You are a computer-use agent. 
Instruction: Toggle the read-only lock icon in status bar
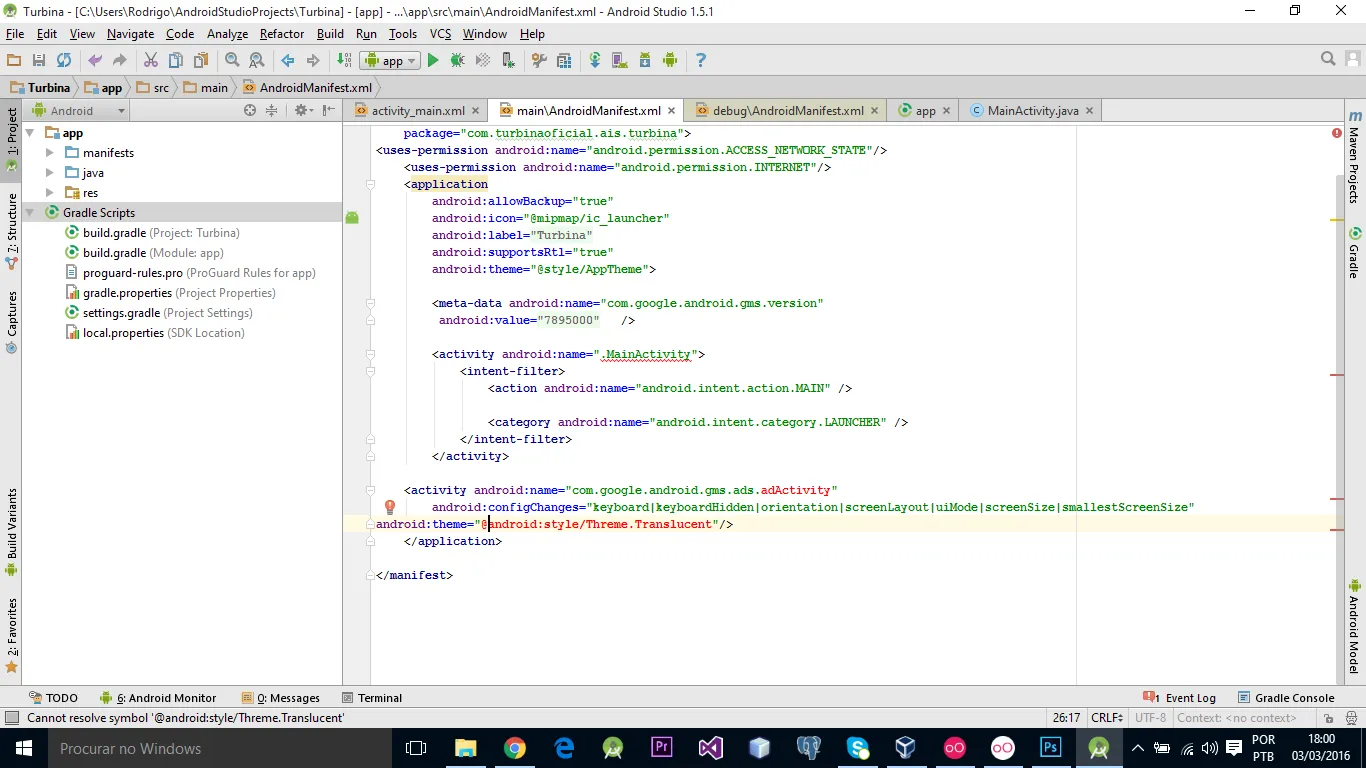(x=1329, y=718)
